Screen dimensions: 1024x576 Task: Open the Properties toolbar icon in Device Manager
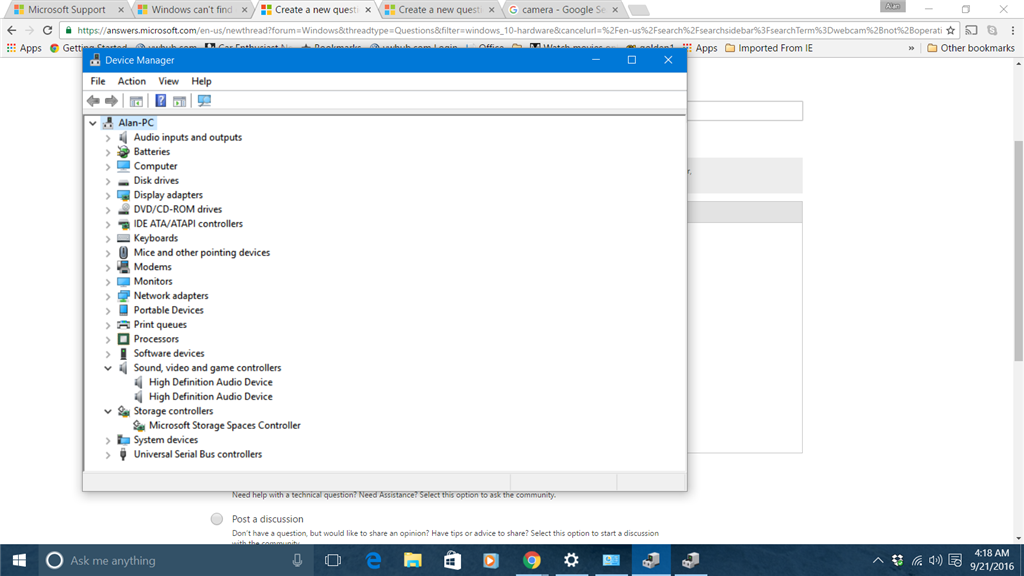pyautogui.click(x=136, y=101)
